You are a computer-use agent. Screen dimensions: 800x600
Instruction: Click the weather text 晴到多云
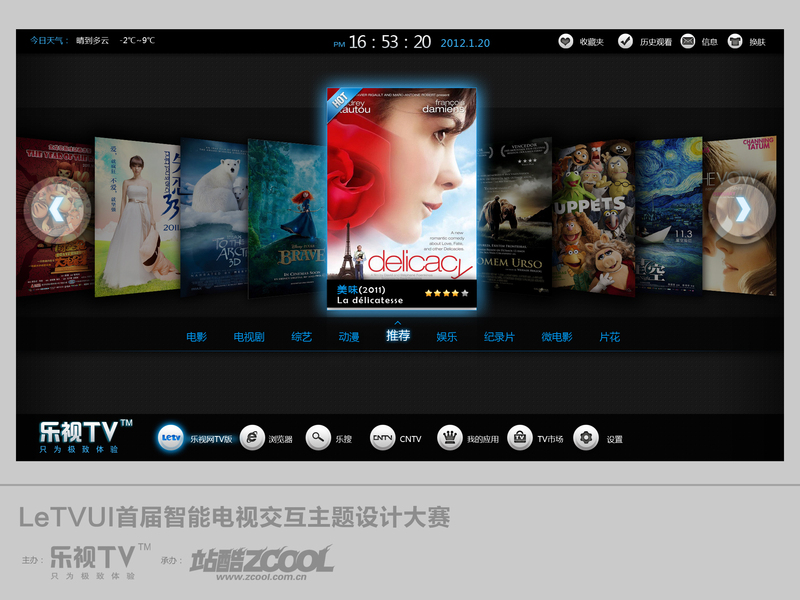point(92,40)
